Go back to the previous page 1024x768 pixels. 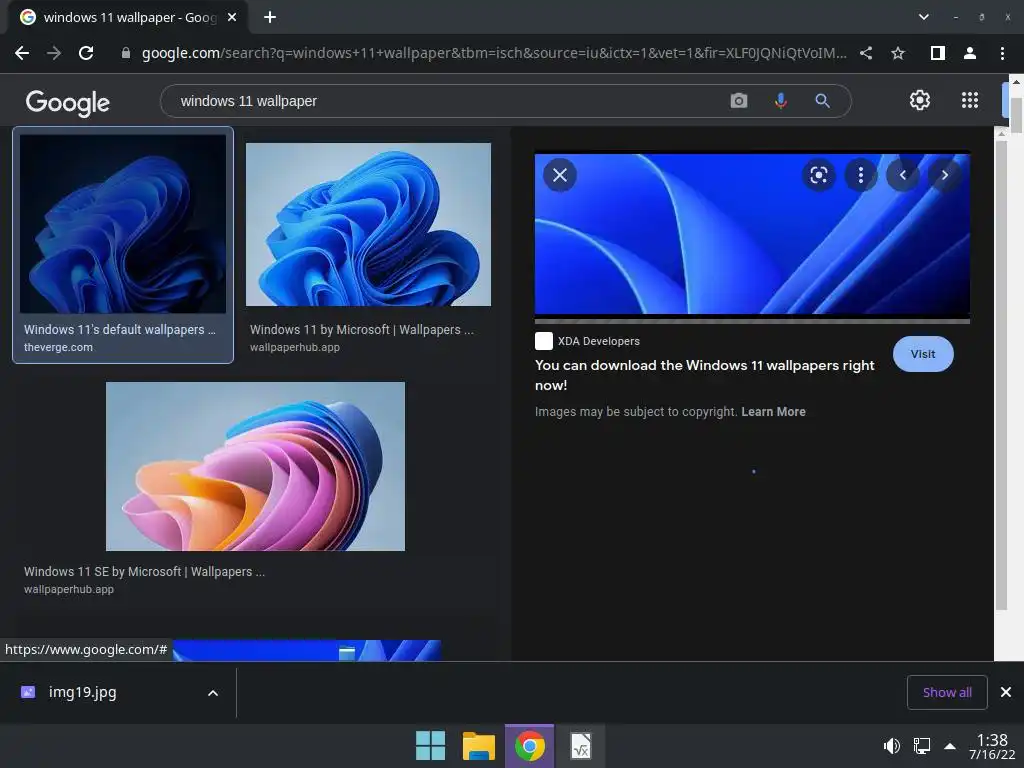[x=22, y=53]
